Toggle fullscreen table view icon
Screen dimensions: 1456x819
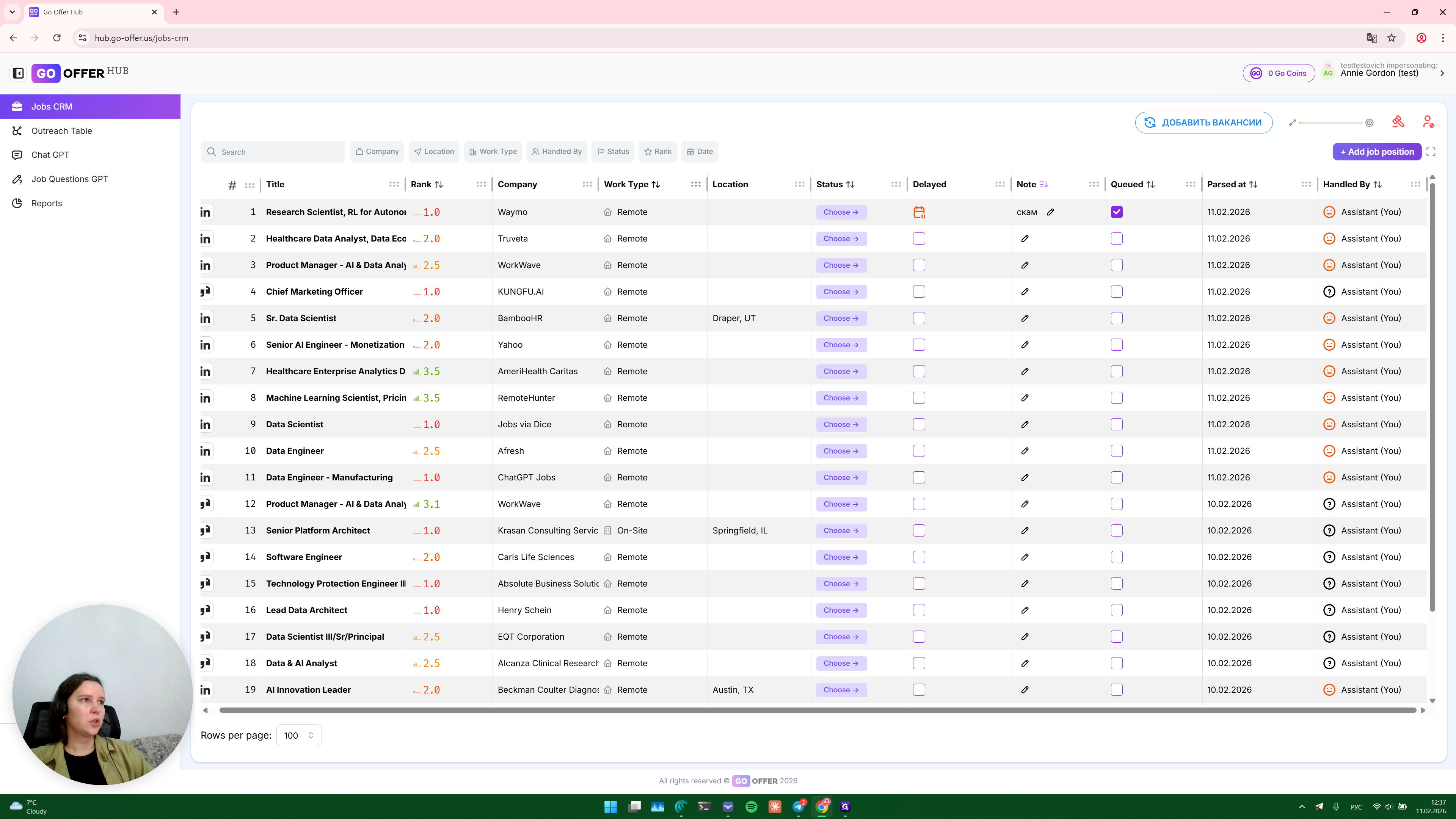click(x=1431, y=152)
